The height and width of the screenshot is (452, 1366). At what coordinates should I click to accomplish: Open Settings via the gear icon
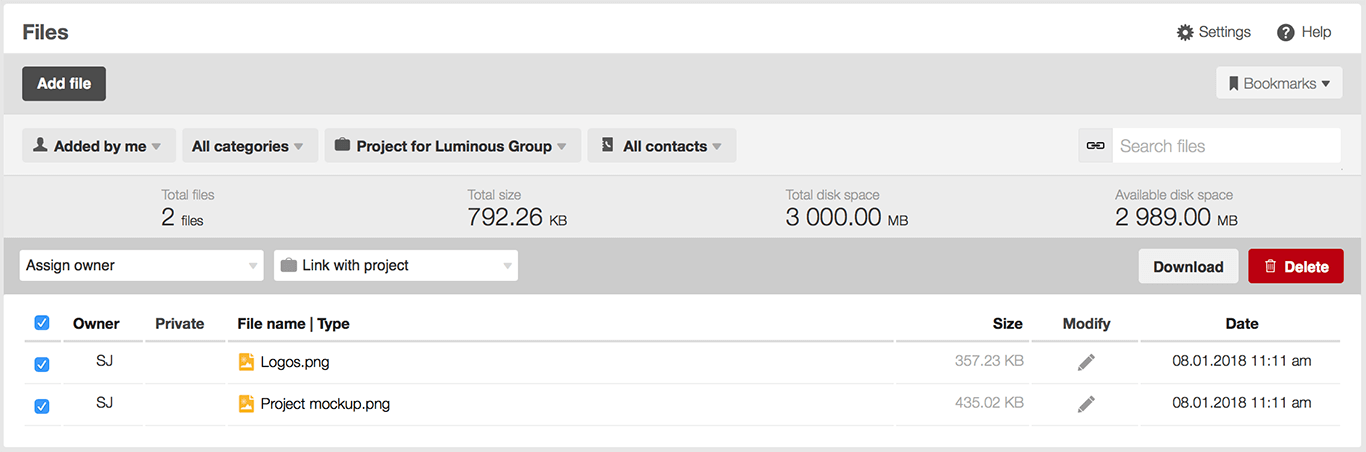click(1185, 32)
